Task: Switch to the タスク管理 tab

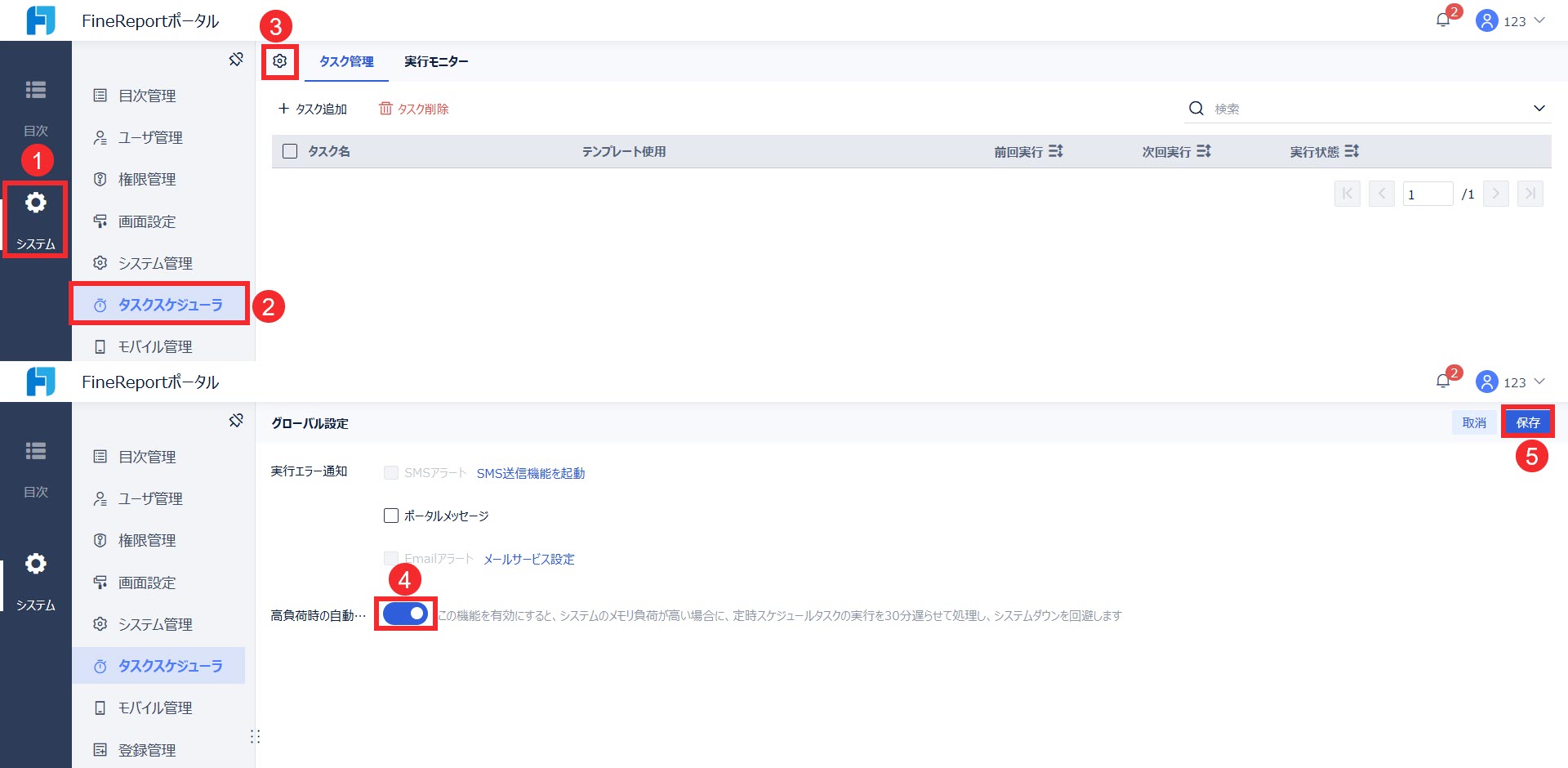Action: pos(346,61)
